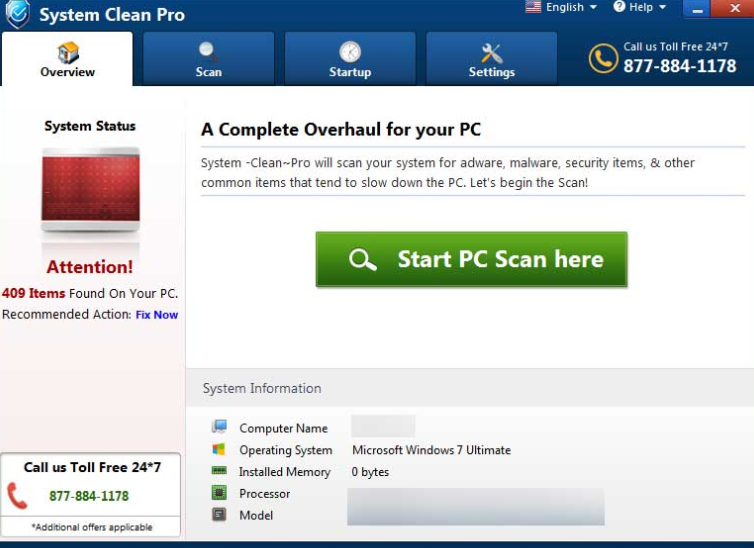754x548 pixels.
Task: Open the Scan tab
Action: (209, 59)
